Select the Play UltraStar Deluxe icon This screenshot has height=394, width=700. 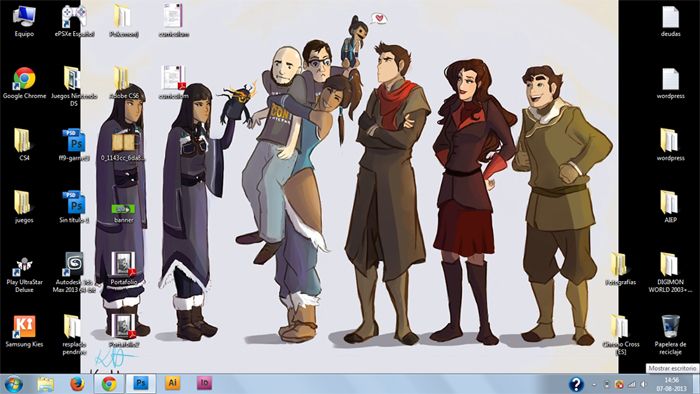coord(24,273)
